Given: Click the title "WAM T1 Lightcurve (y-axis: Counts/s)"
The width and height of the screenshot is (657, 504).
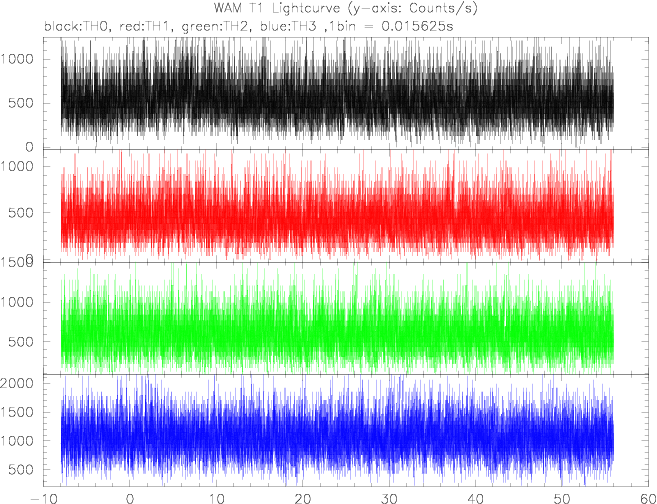Looking at the screenshot, I should click(x=346, y=8).
